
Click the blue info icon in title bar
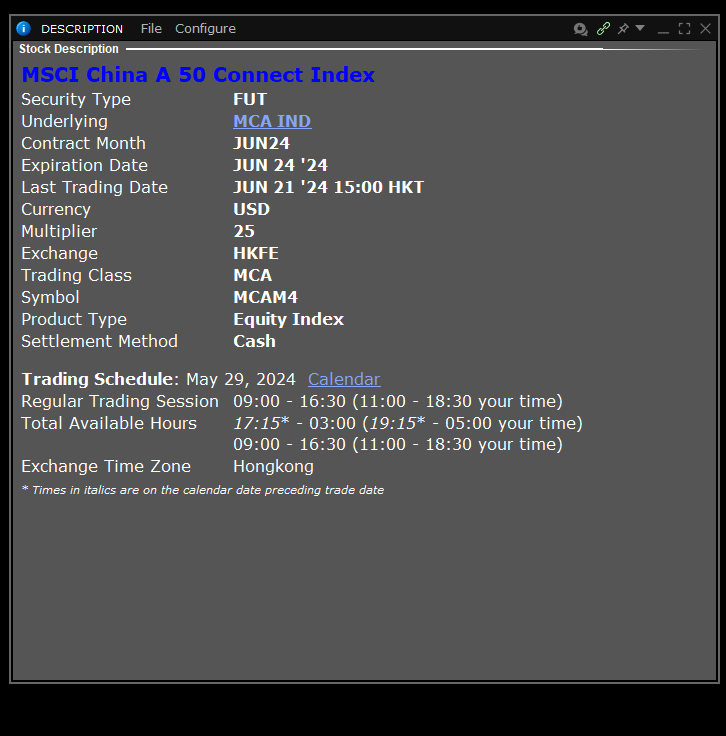tap(23, 29)
